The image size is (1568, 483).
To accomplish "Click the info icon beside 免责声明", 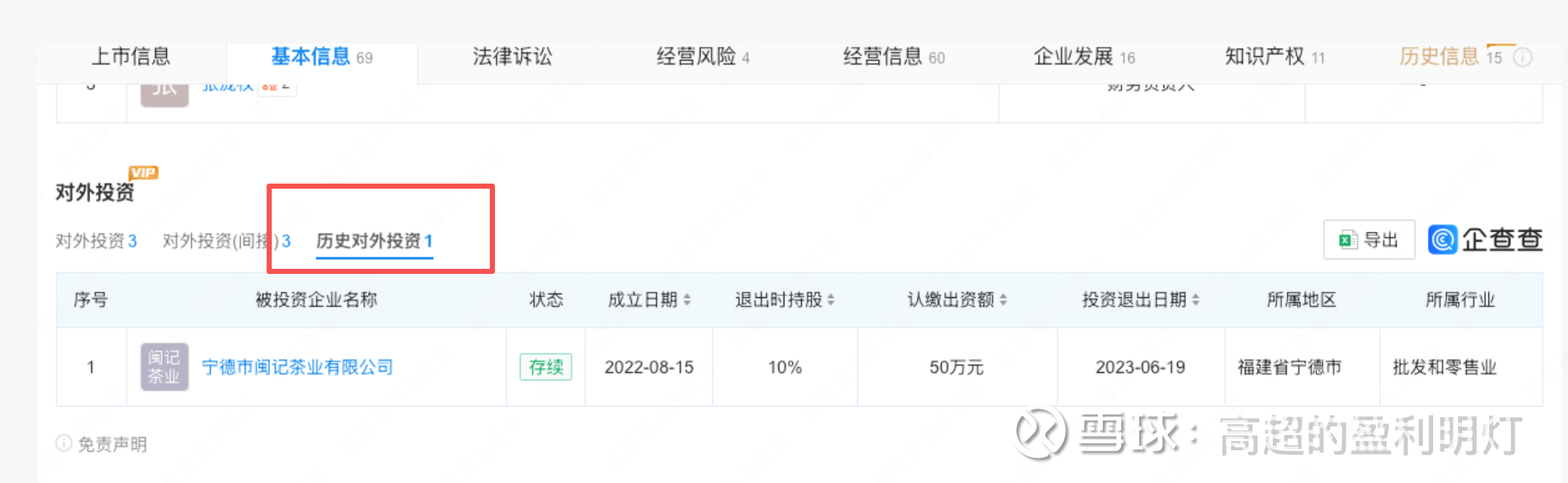I will [64, 443].
